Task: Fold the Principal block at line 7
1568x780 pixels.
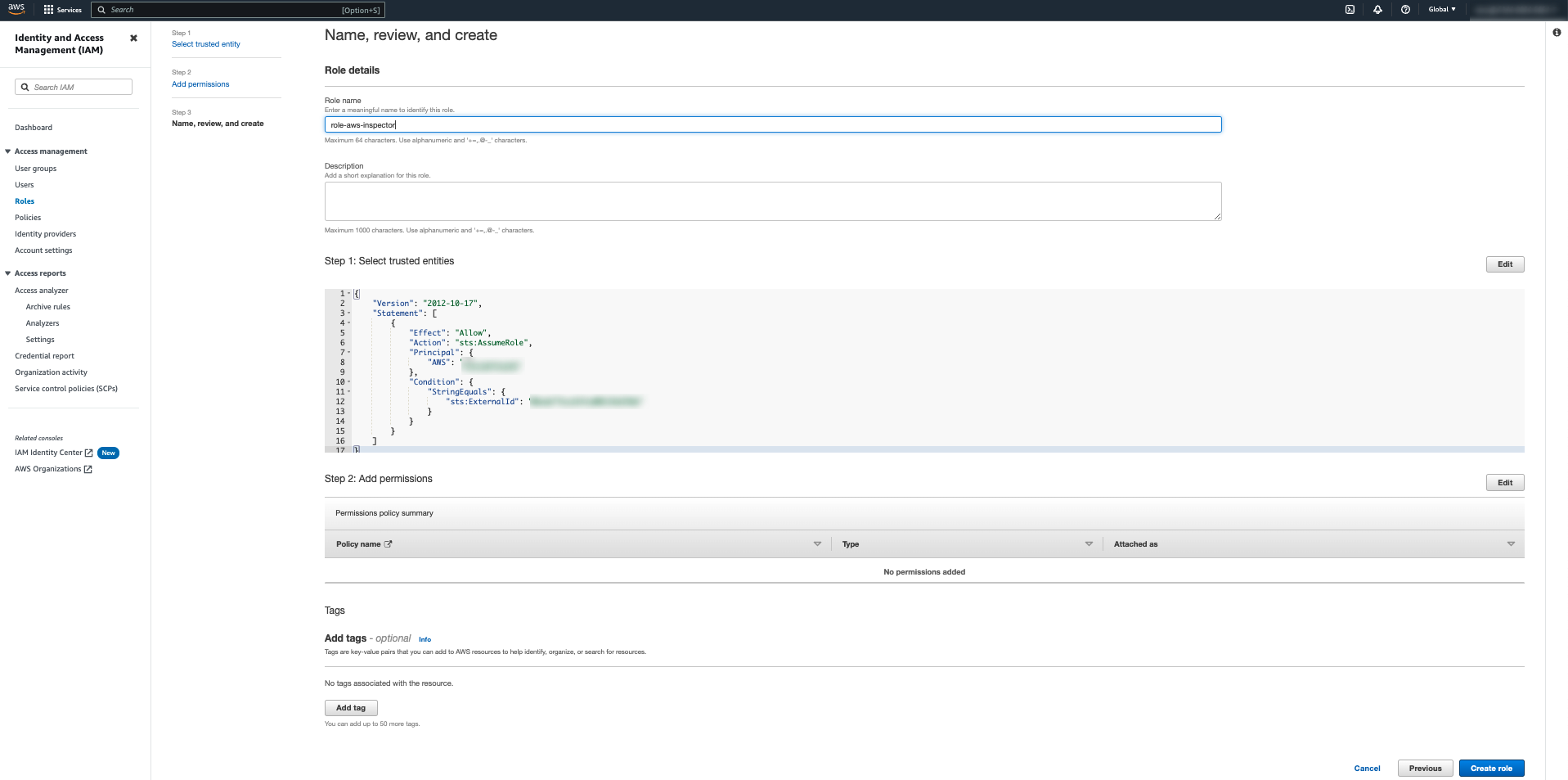Action: (x=349, y=352)
